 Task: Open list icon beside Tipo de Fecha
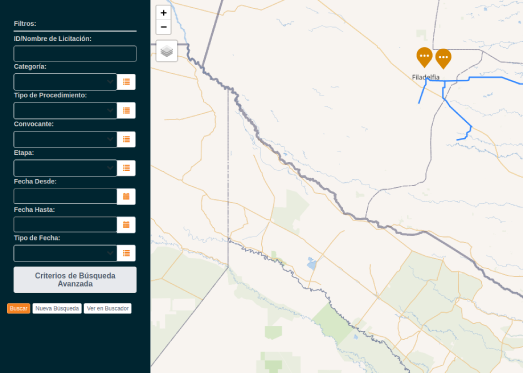point(126,253)
